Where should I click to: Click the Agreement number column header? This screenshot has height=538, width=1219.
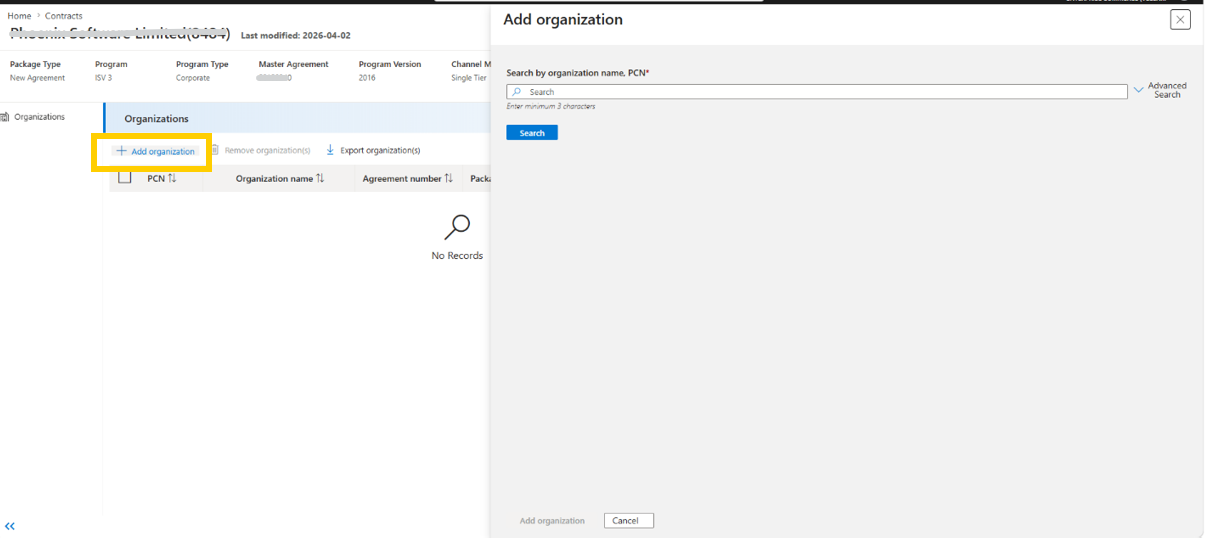tap(402, 179)
